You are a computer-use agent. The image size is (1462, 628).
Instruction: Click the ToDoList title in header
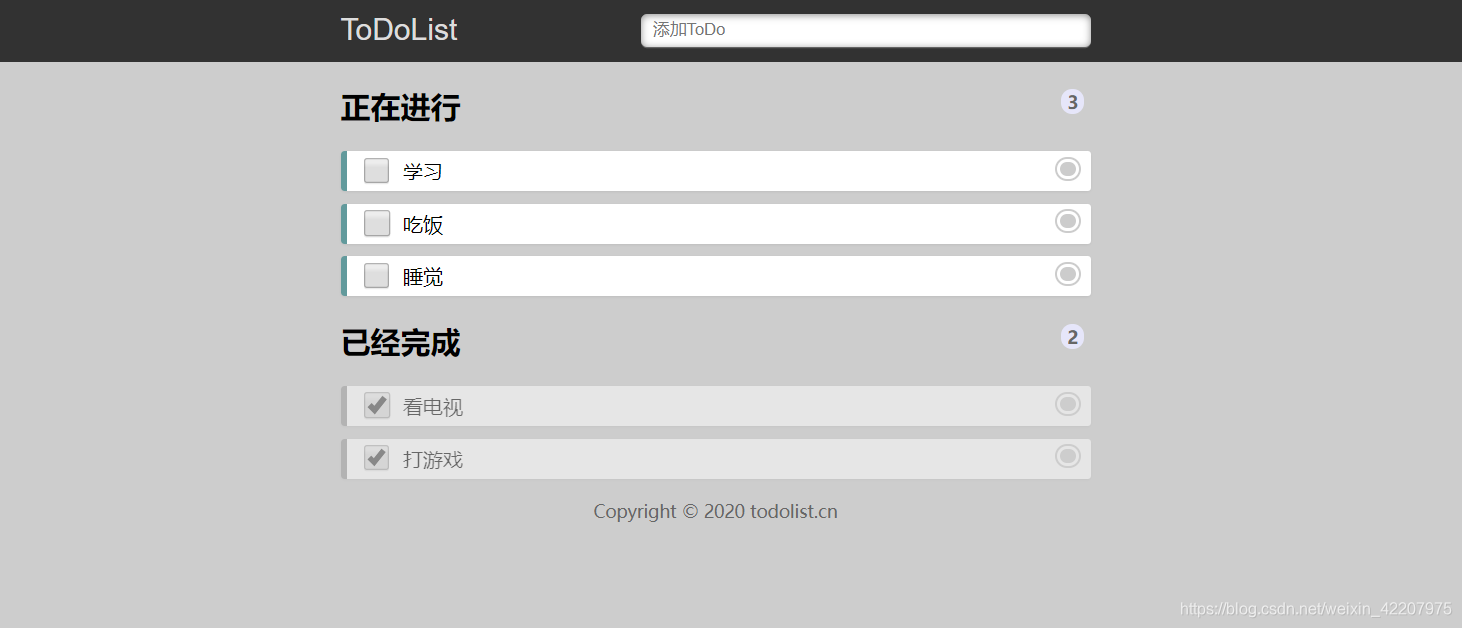click(x=399, y=30)
